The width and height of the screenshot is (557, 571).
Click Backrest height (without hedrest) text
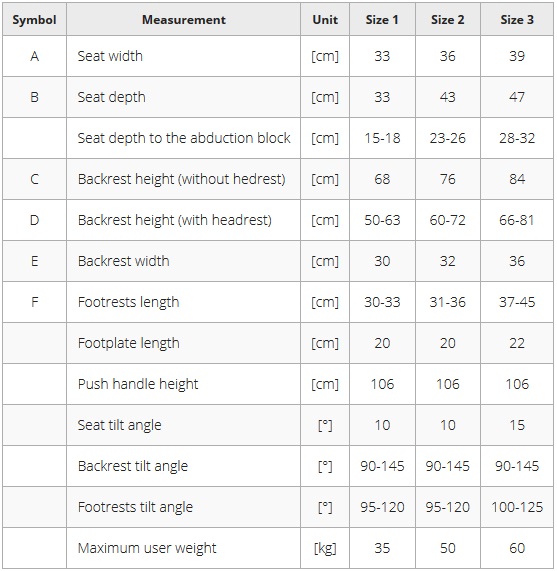(x=181, y=179)
